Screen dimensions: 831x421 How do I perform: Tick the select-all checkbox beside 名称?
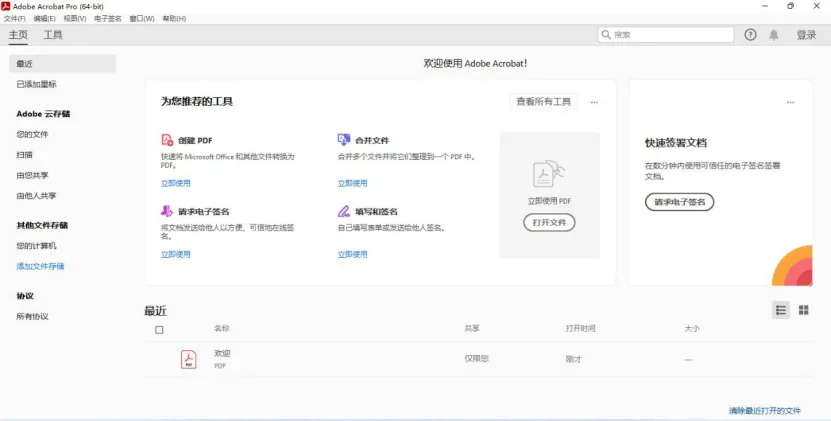(159, 330)
